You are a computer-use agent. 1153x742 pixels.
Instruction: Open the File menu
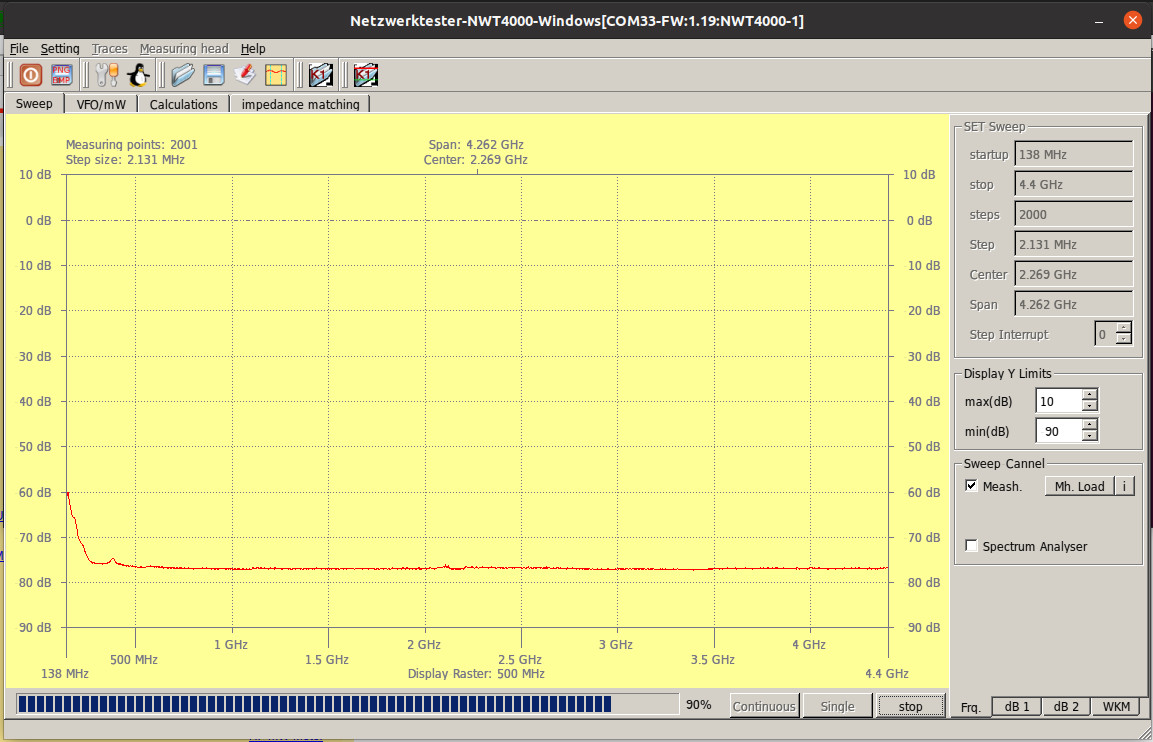tap(19, 49)
